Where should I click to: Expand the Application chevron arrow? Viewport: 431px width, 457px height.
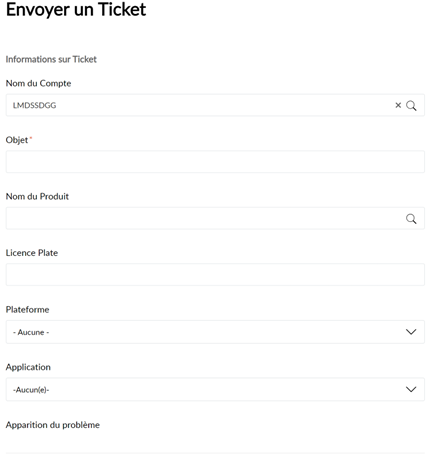coord(411,389)
